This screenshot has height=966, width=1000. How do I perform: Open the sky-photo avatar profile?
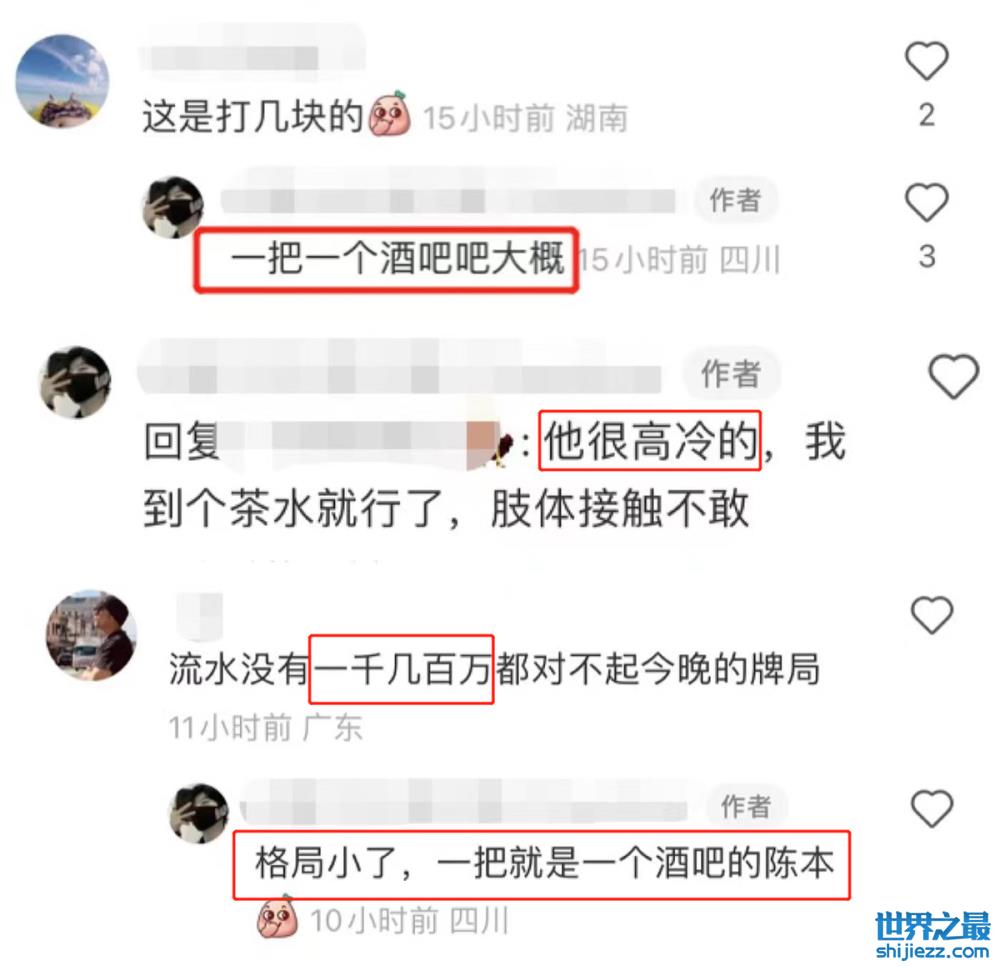tap(62, 81)
